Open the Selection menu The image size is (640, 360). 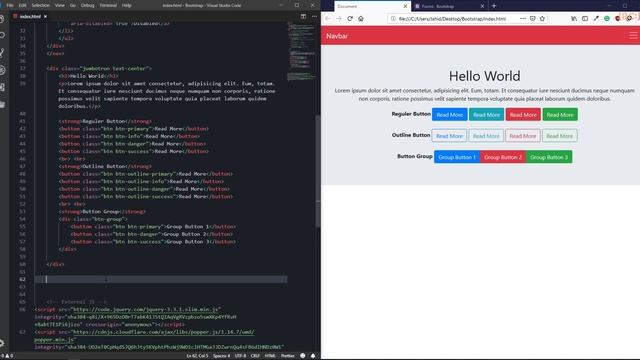tap(40, 5)
